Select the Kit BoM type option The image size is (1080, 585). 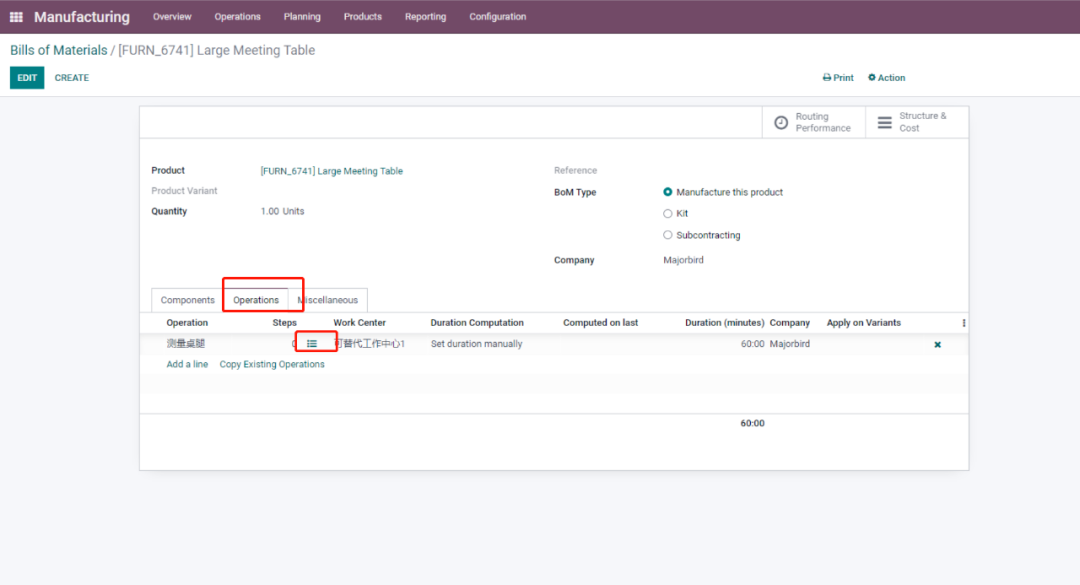pos(668,214)
